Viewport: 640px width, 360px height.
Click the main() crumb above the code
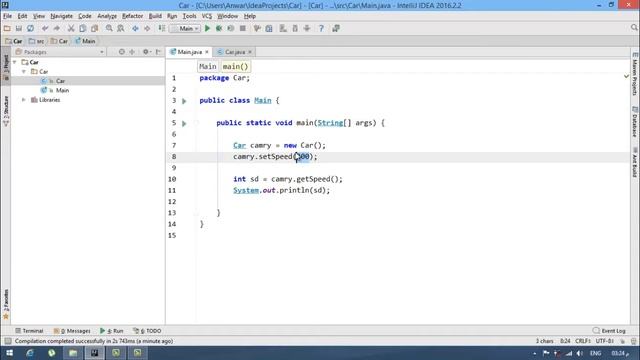click(x=236, y=66)
